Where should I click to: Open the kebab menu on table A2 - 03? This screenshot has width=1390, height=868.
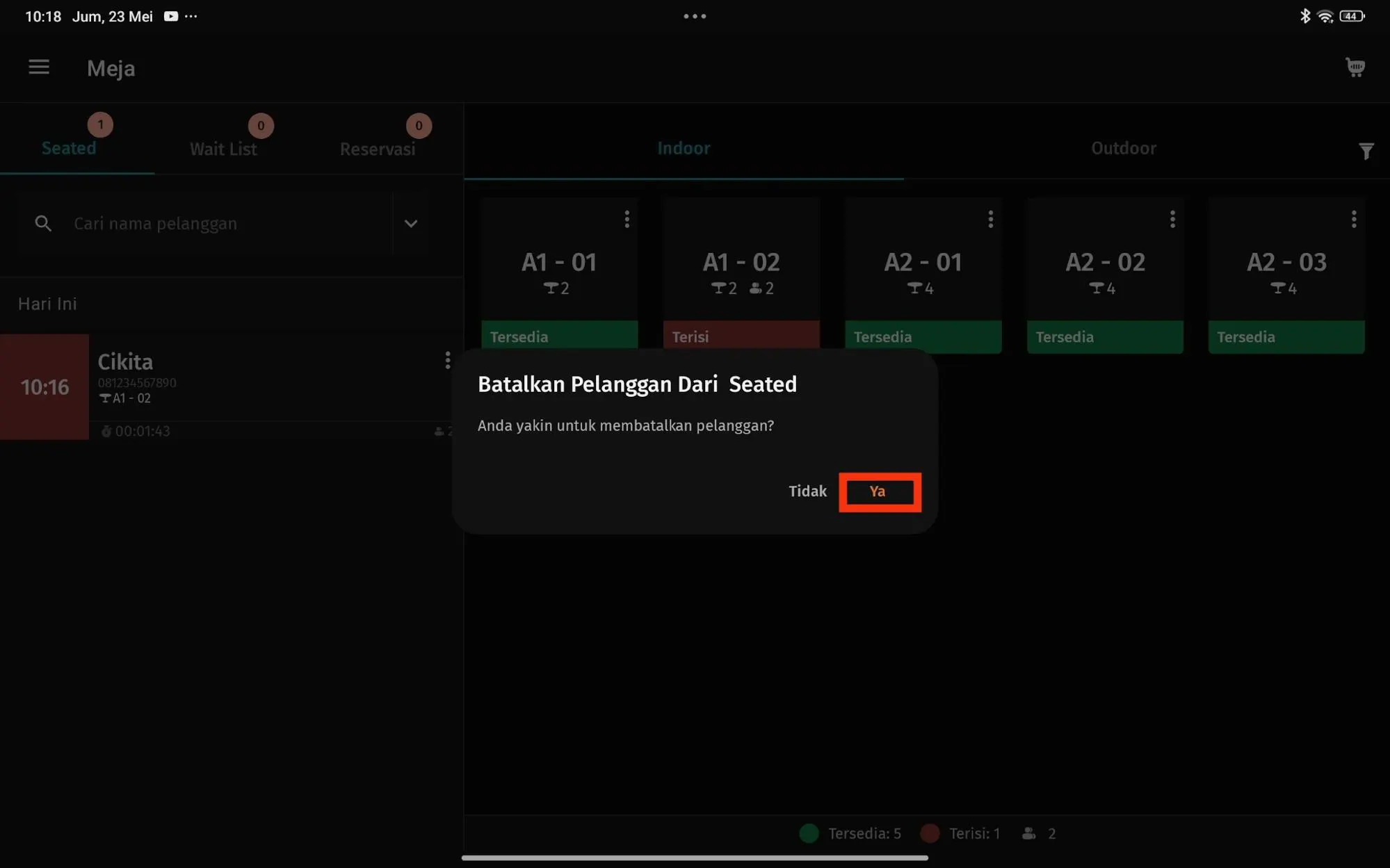(1353, 219)
